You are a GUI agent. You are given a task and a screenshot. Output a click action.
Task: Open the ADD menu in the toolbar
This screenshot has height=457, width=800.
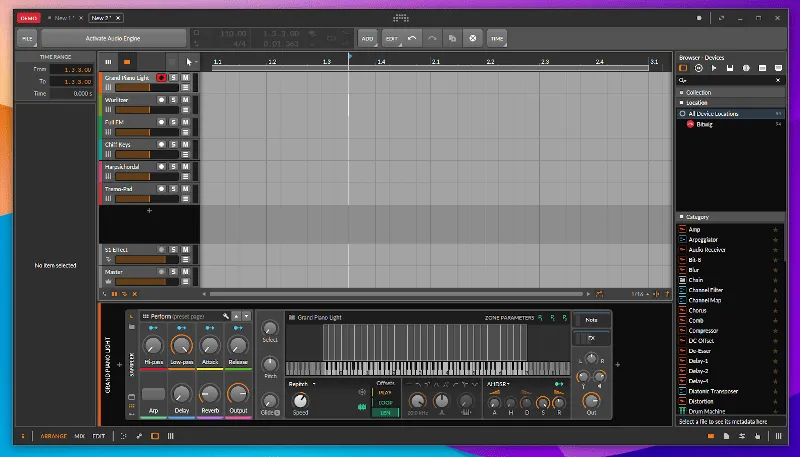(367, 37)
